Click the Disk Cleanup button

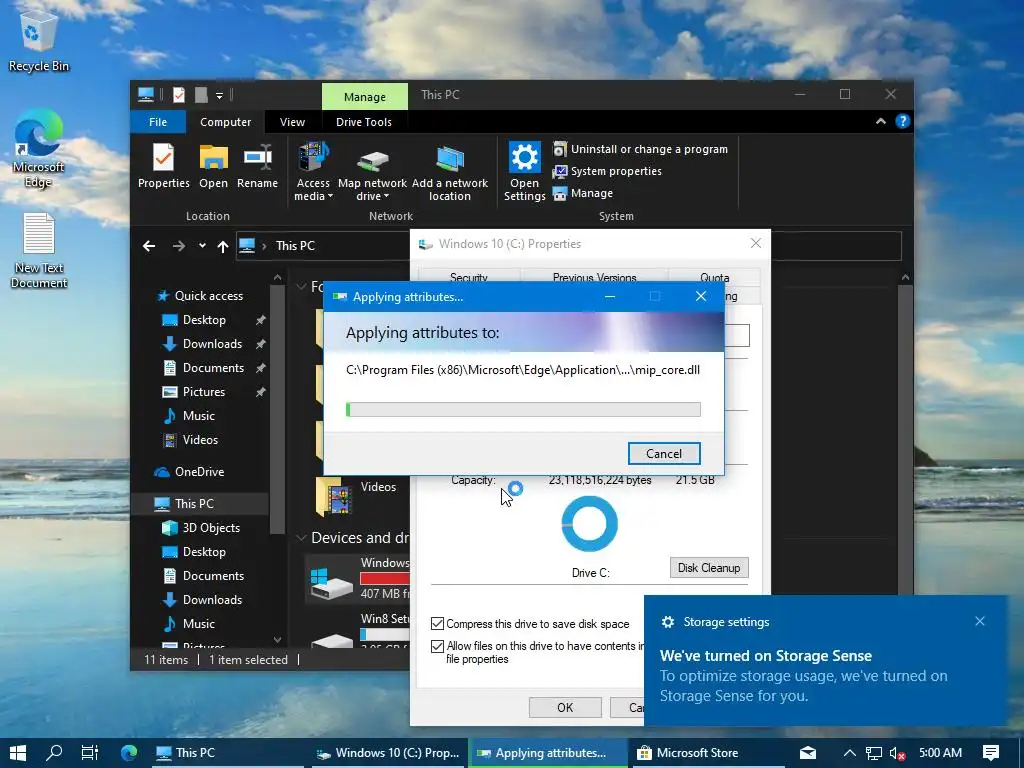tap(709, 568)
